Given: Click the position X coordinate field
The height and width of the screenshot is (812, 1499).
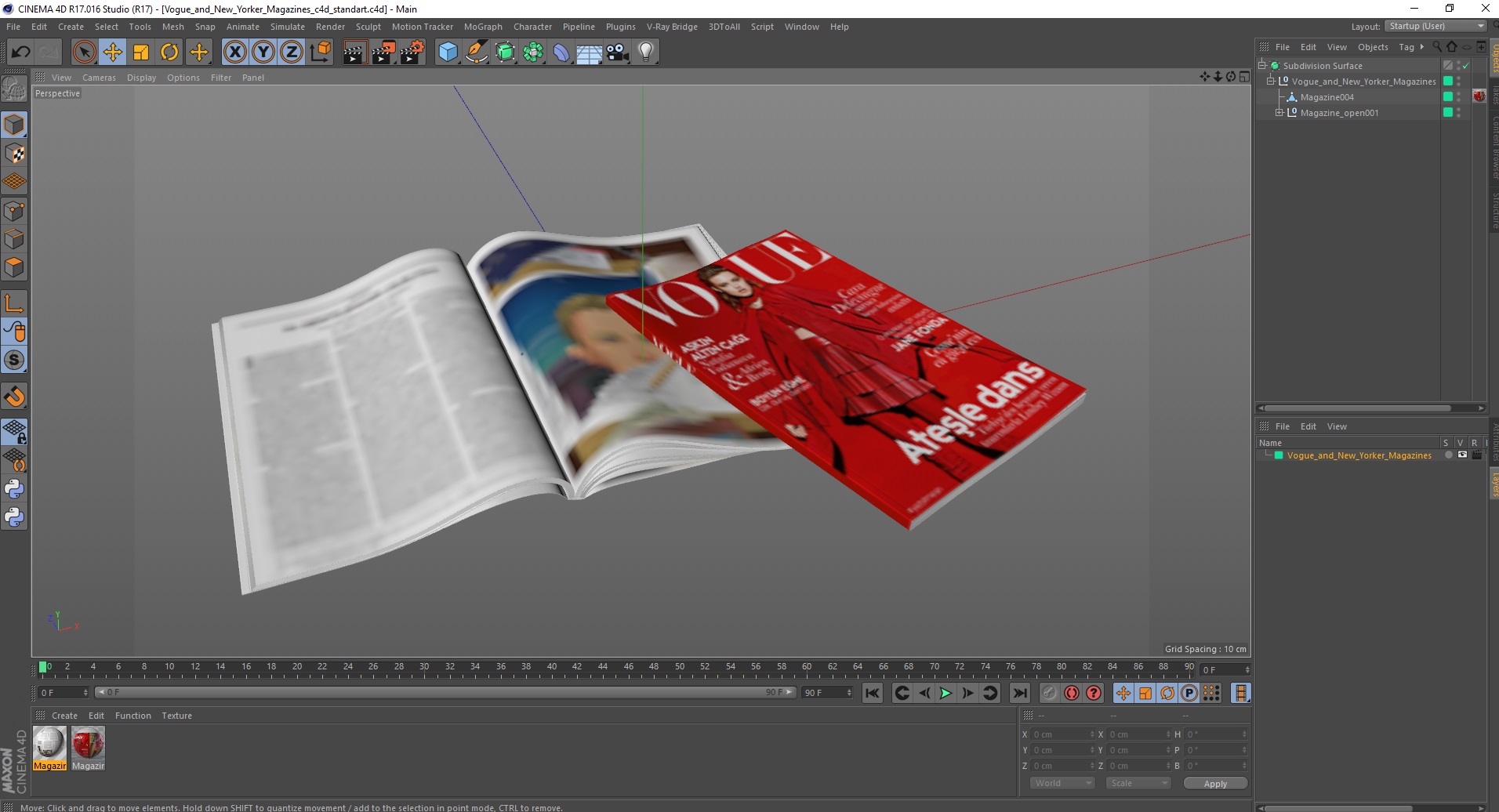Looking at the screenshot, I should point(1062,734).
